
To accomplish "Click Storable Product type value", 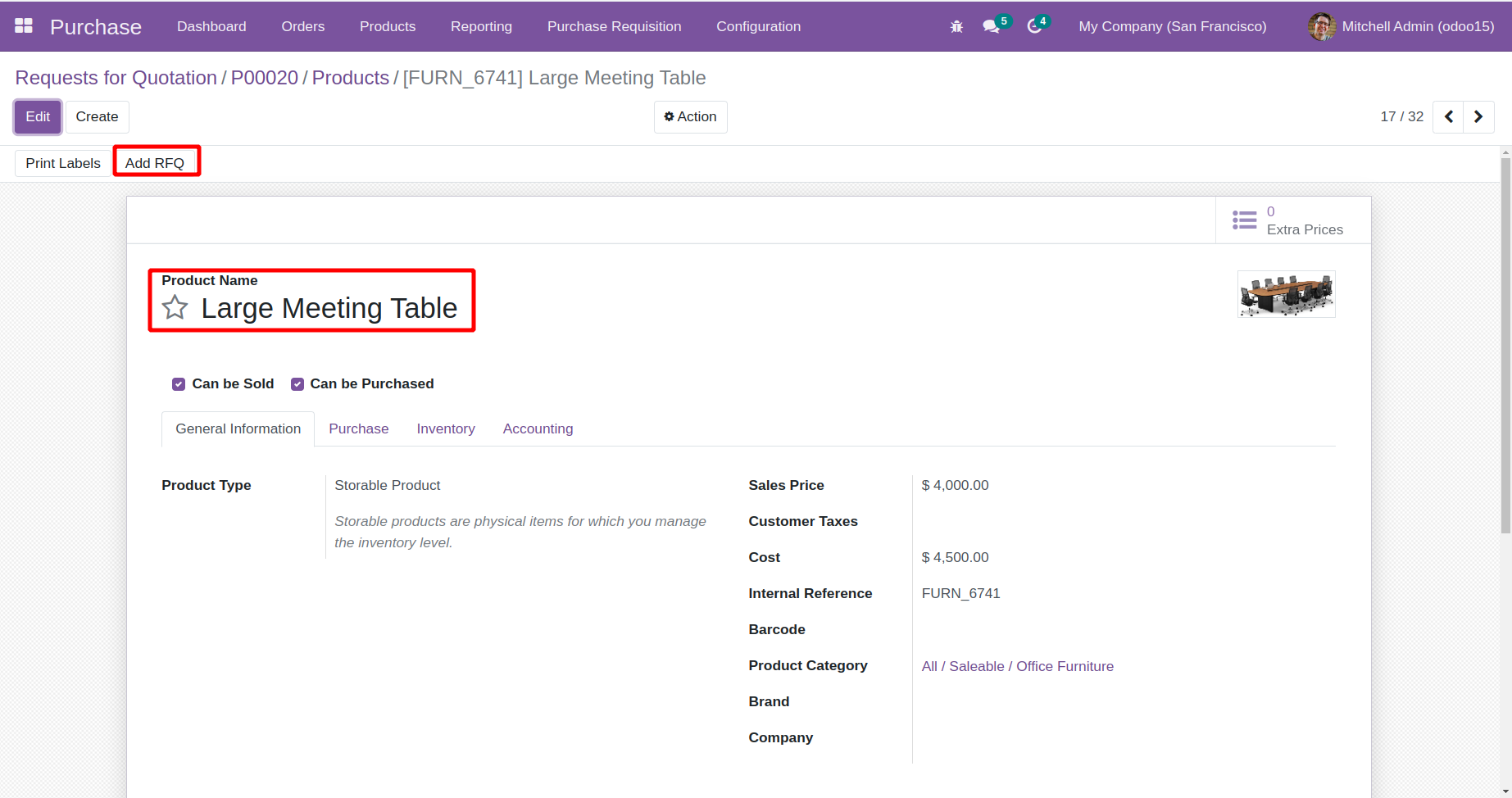I will pos(387,485).
